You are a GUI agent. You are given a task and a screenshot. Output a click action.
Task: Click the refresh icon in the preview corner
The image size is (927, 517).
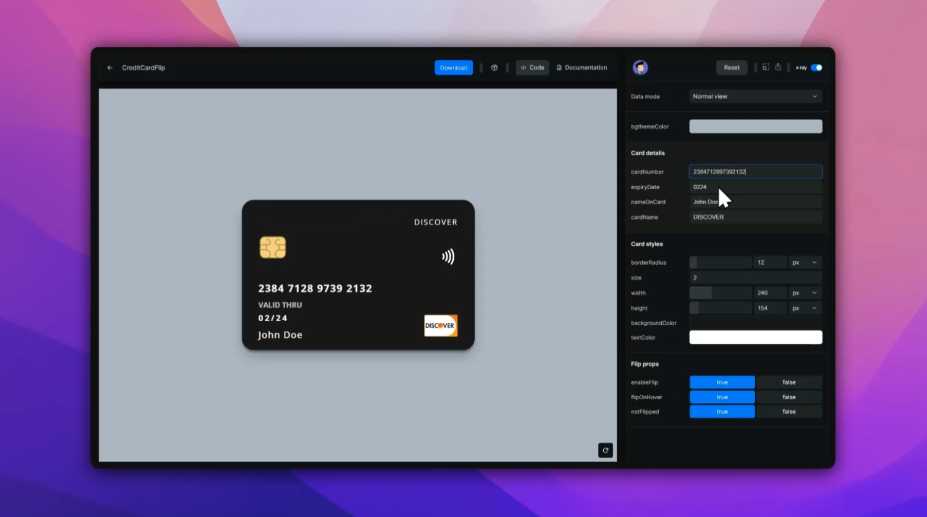(x=605, y=450)
